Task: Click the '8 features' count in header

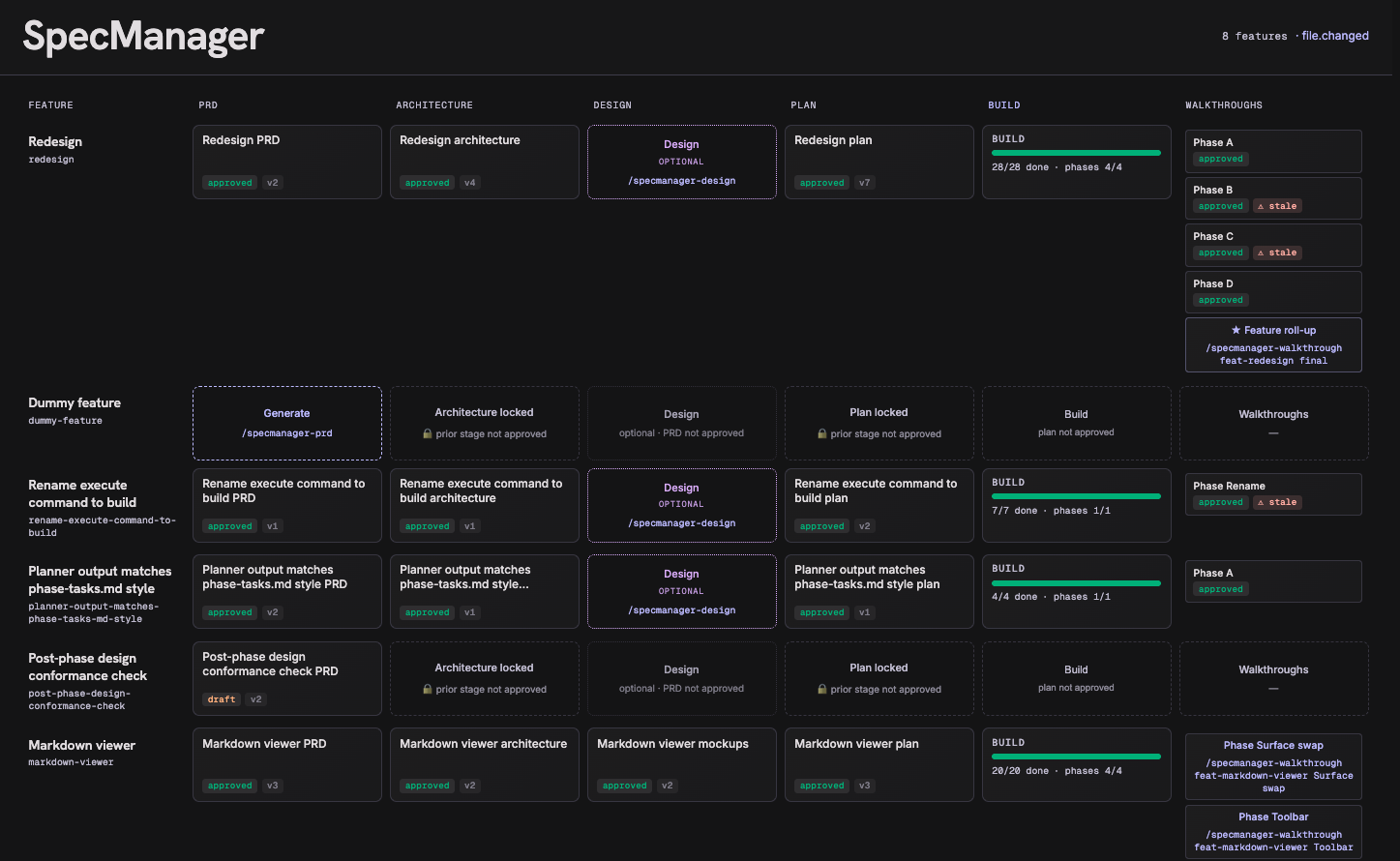Action: pyautogui.click(x=1254, y=36)
